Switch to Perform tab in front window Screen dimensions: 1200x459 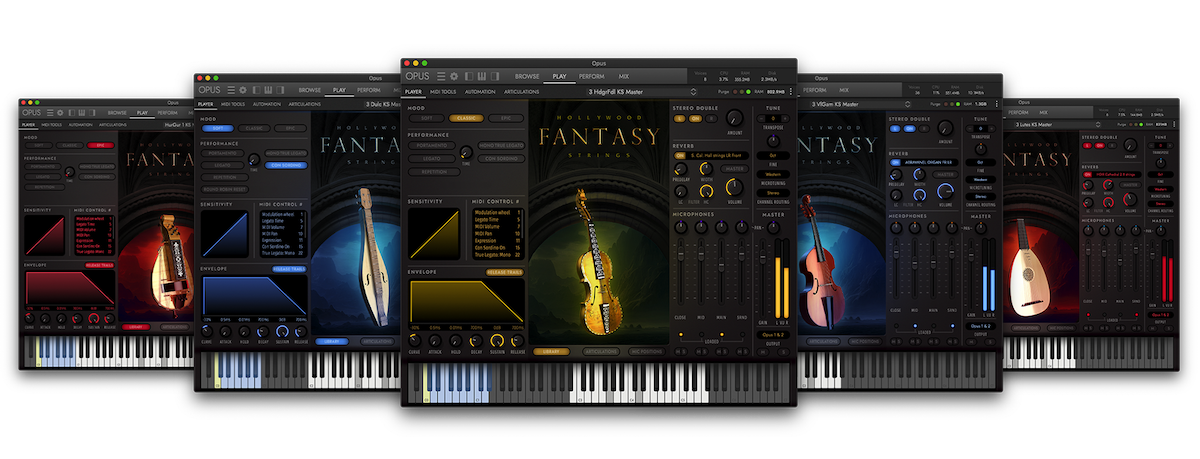(591, 76)
